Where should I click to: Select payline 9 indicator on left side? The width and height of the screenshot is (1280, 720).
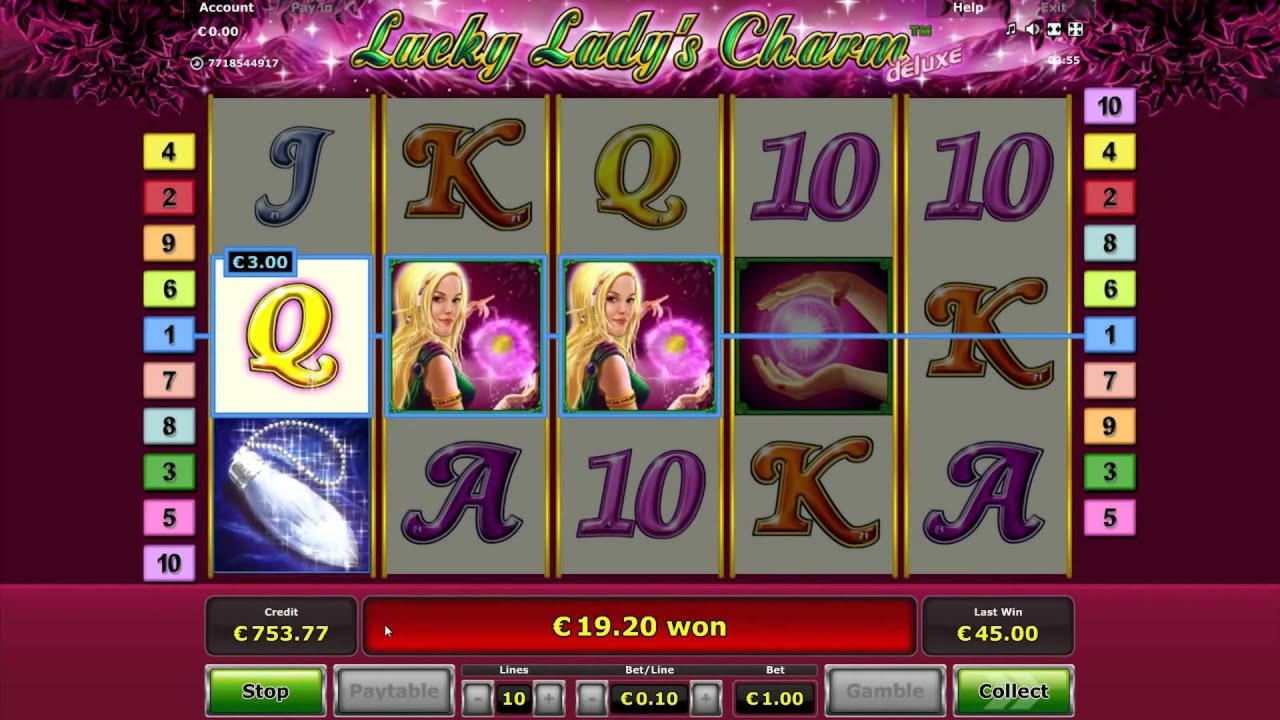tap(168, 243)
